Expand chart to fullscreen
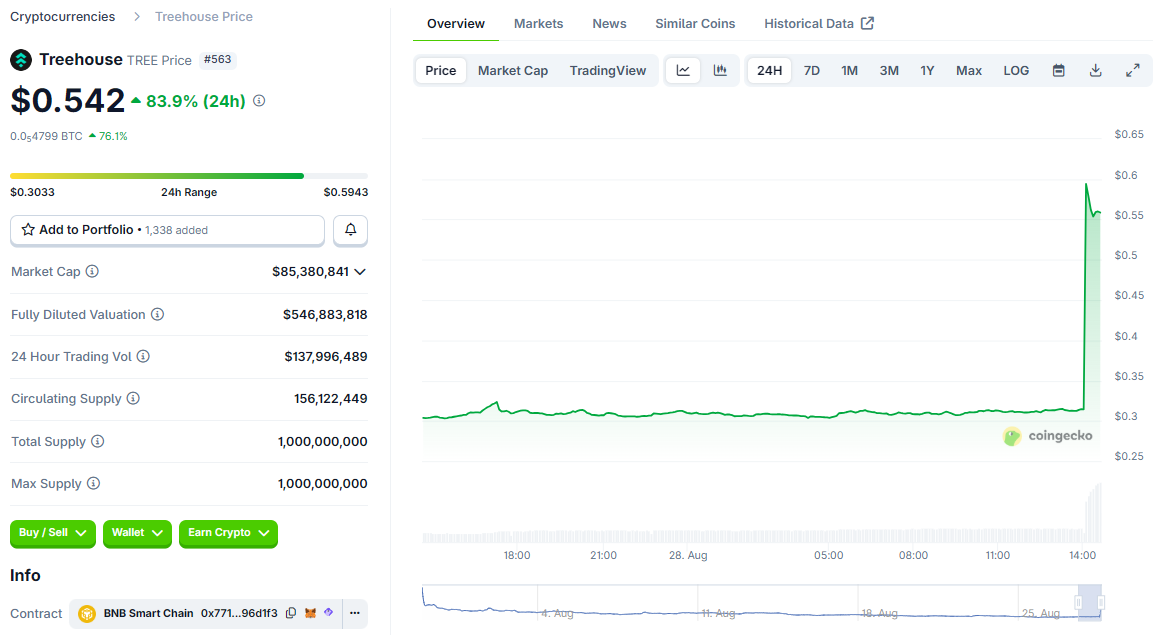 tap(1132, 71)
